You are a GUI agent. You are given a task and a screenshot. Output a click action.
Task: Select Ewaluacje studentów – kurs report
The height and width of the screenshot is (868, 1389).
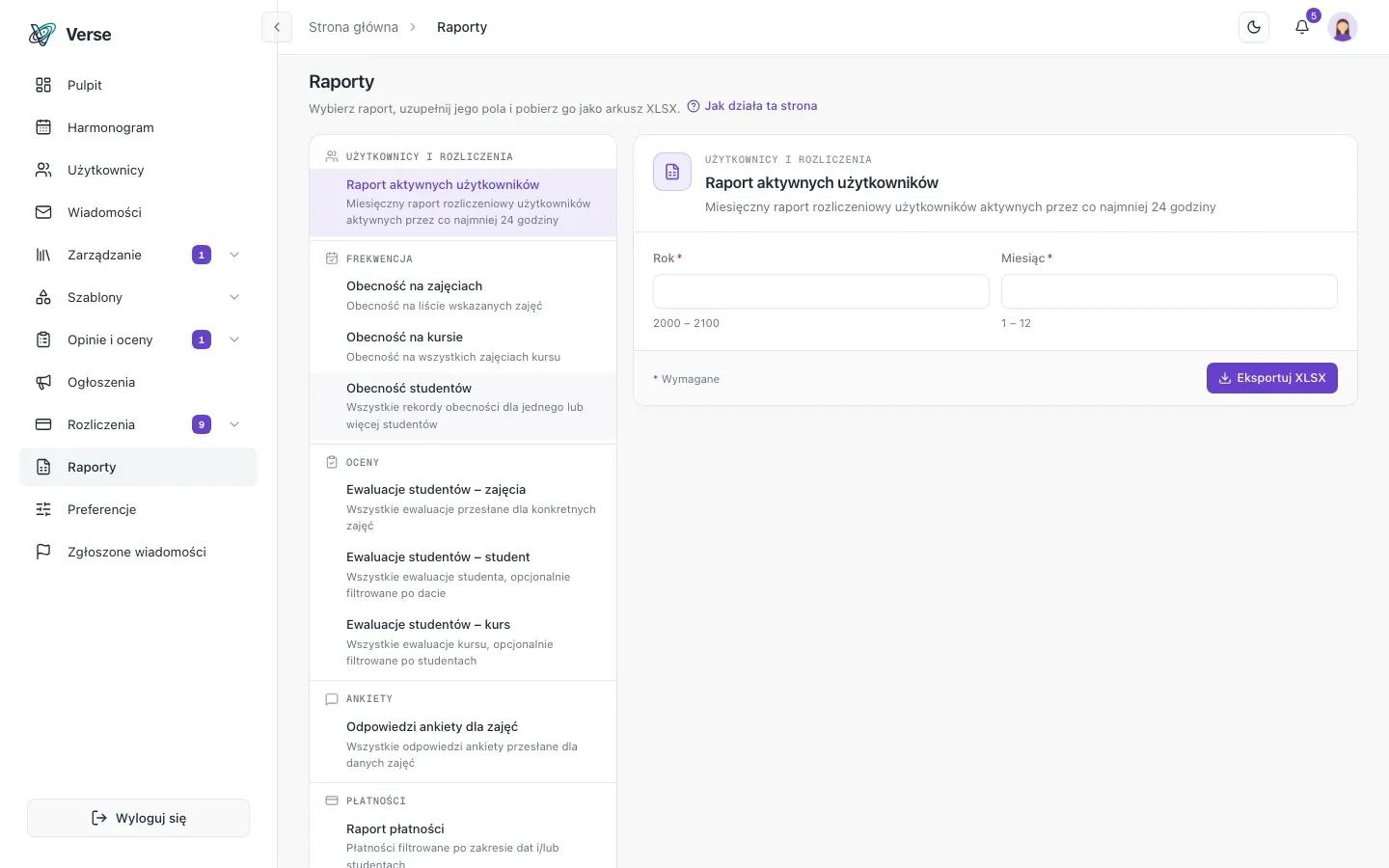(463, 643)
